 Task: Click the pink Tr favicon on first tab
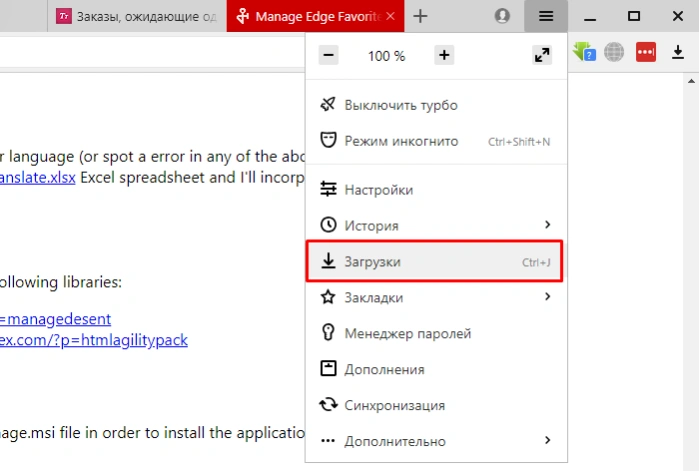[x=64, y=16]
